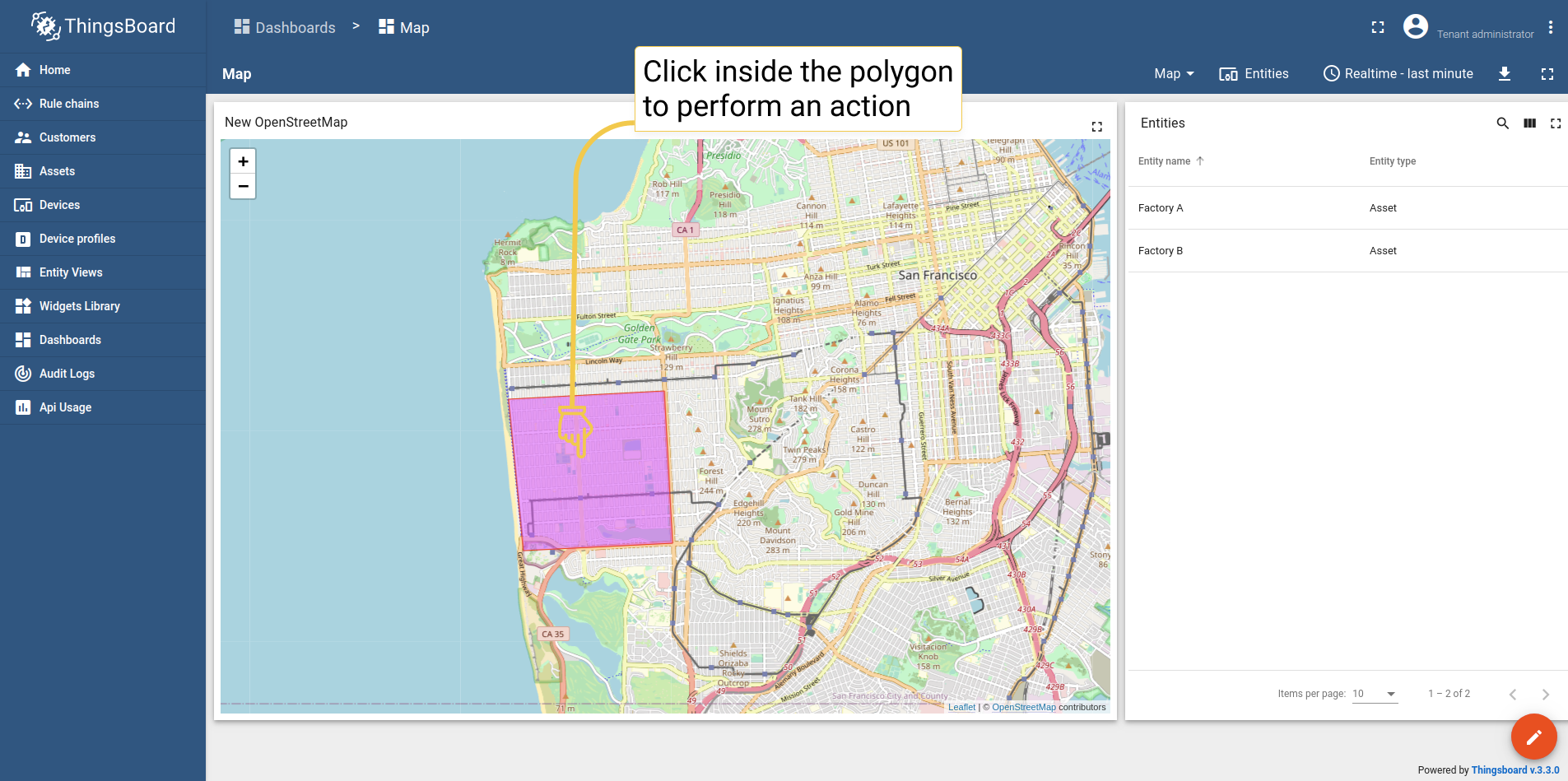Expand dashboard to fullscreen icon
The height and width of the screenshot is (781, 1568).
(1547, 73)
